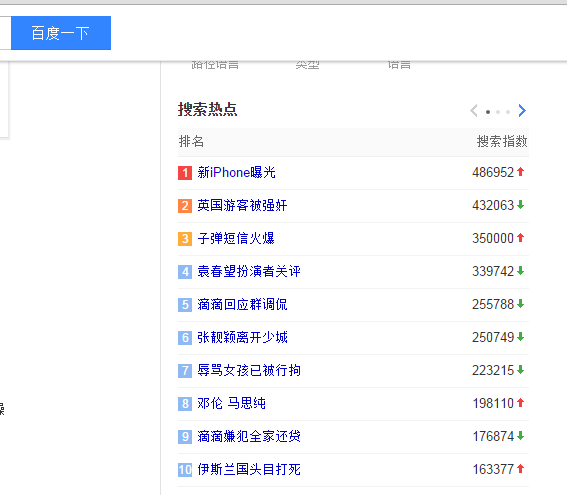The image size is (567, 495).
Task: Click the rank 3 badge icon
Action: click(185, 239)
